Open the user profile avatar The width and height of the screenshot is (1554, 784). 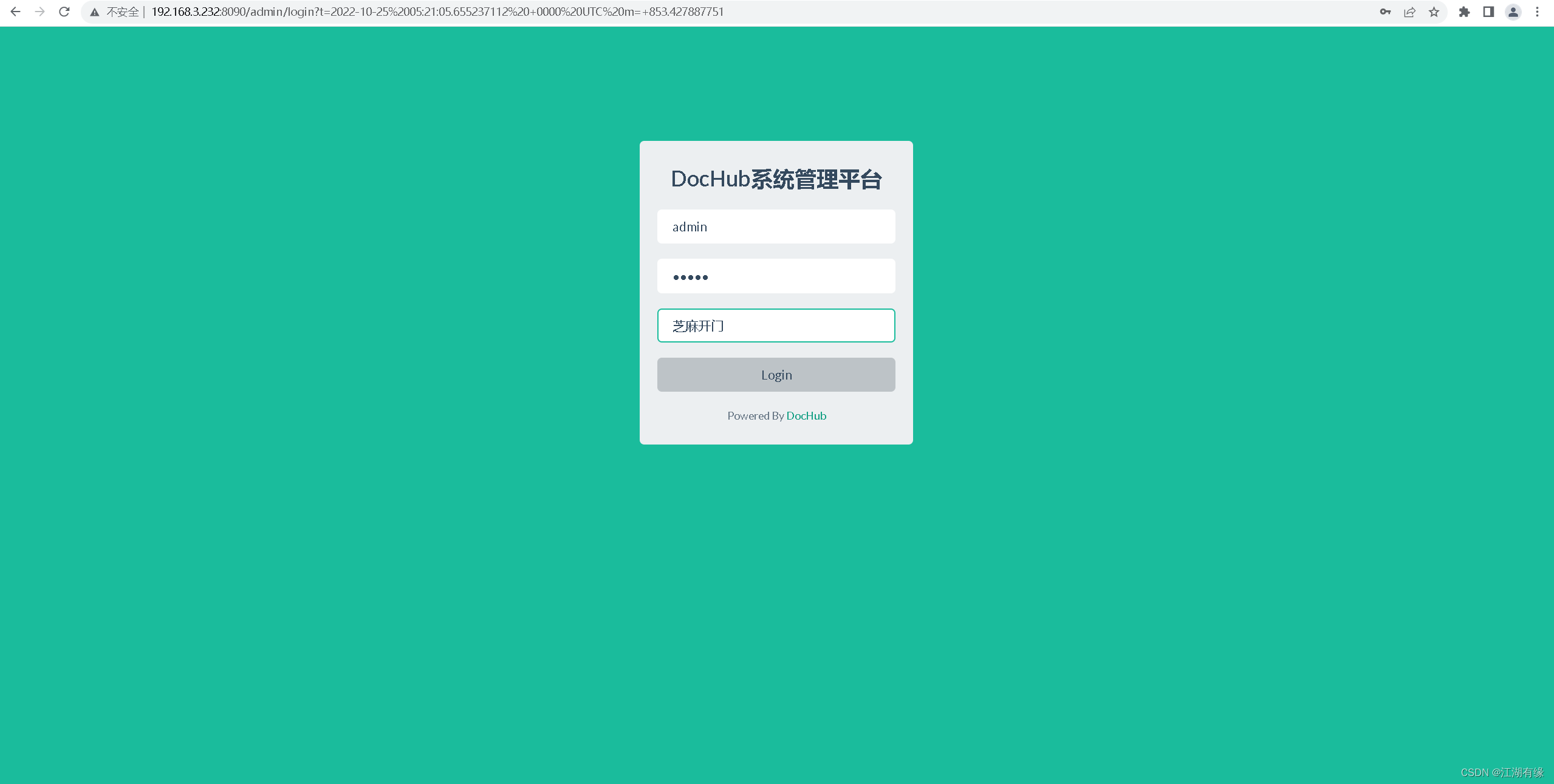tap(1513, 12)
